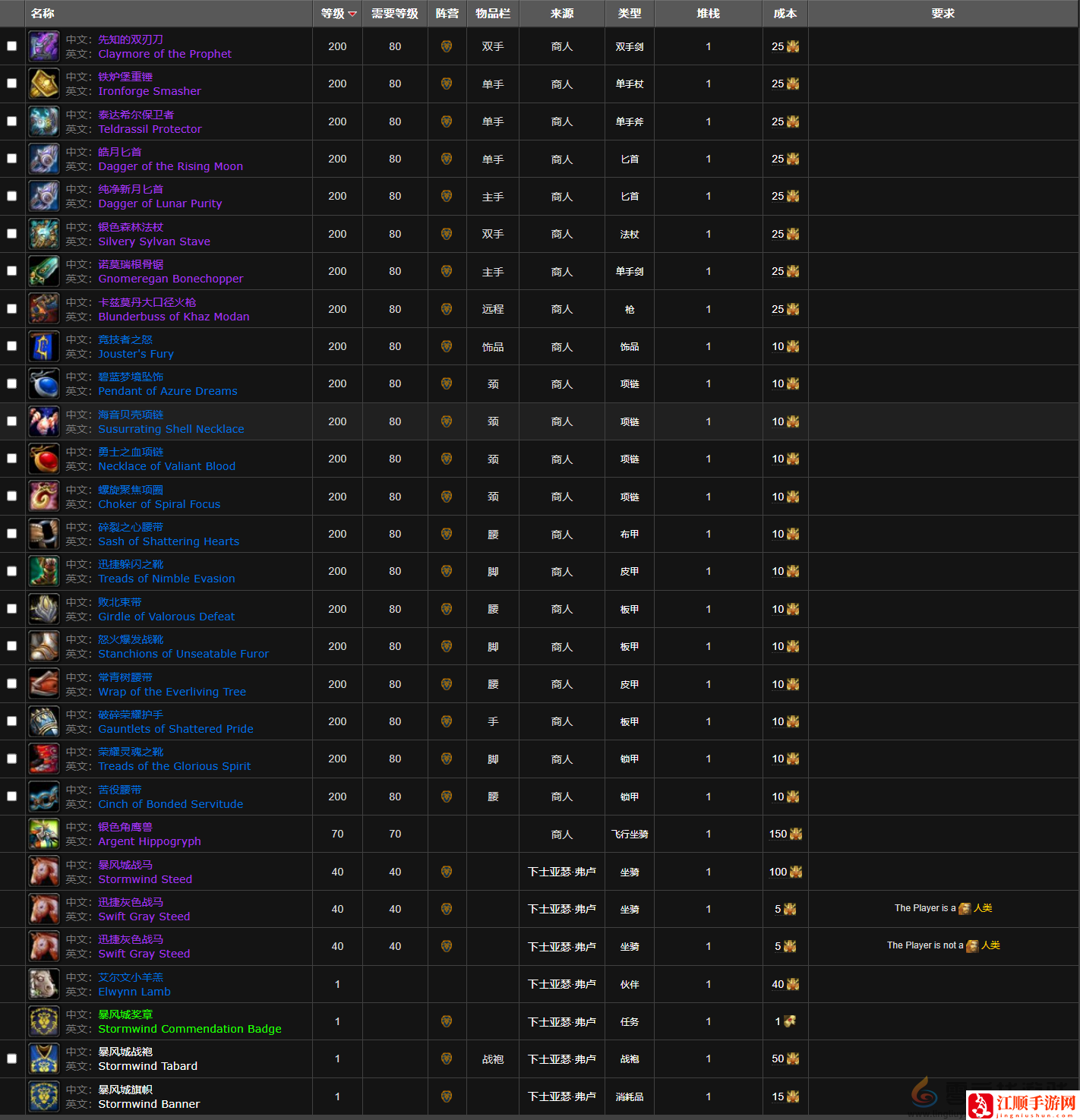
Task: Check the Blunderbuss of Khaz Modan row
Action: point(11,309)
